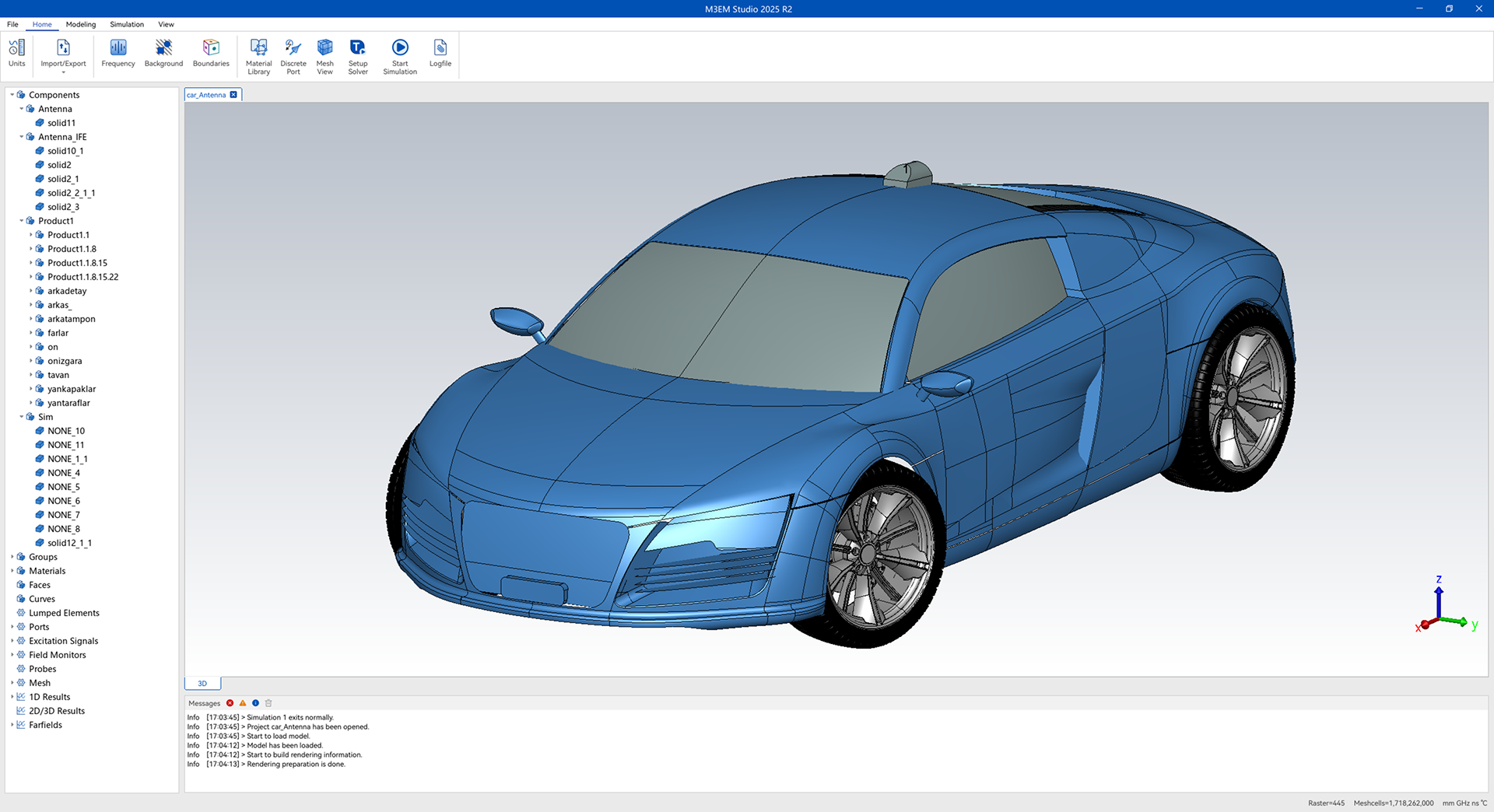Open the Material Library
Screen dimensions: 1494x812
258,57
